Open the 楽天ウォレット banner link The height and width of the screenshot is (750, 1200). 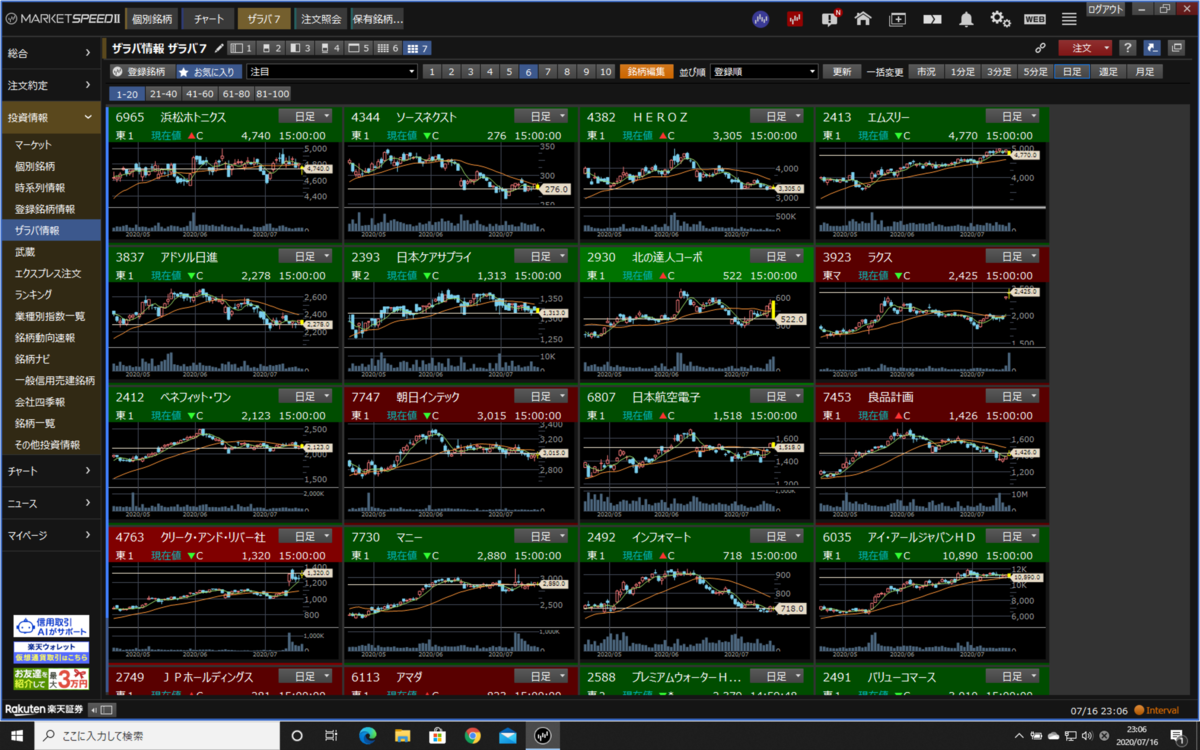[x=51, y=652]
